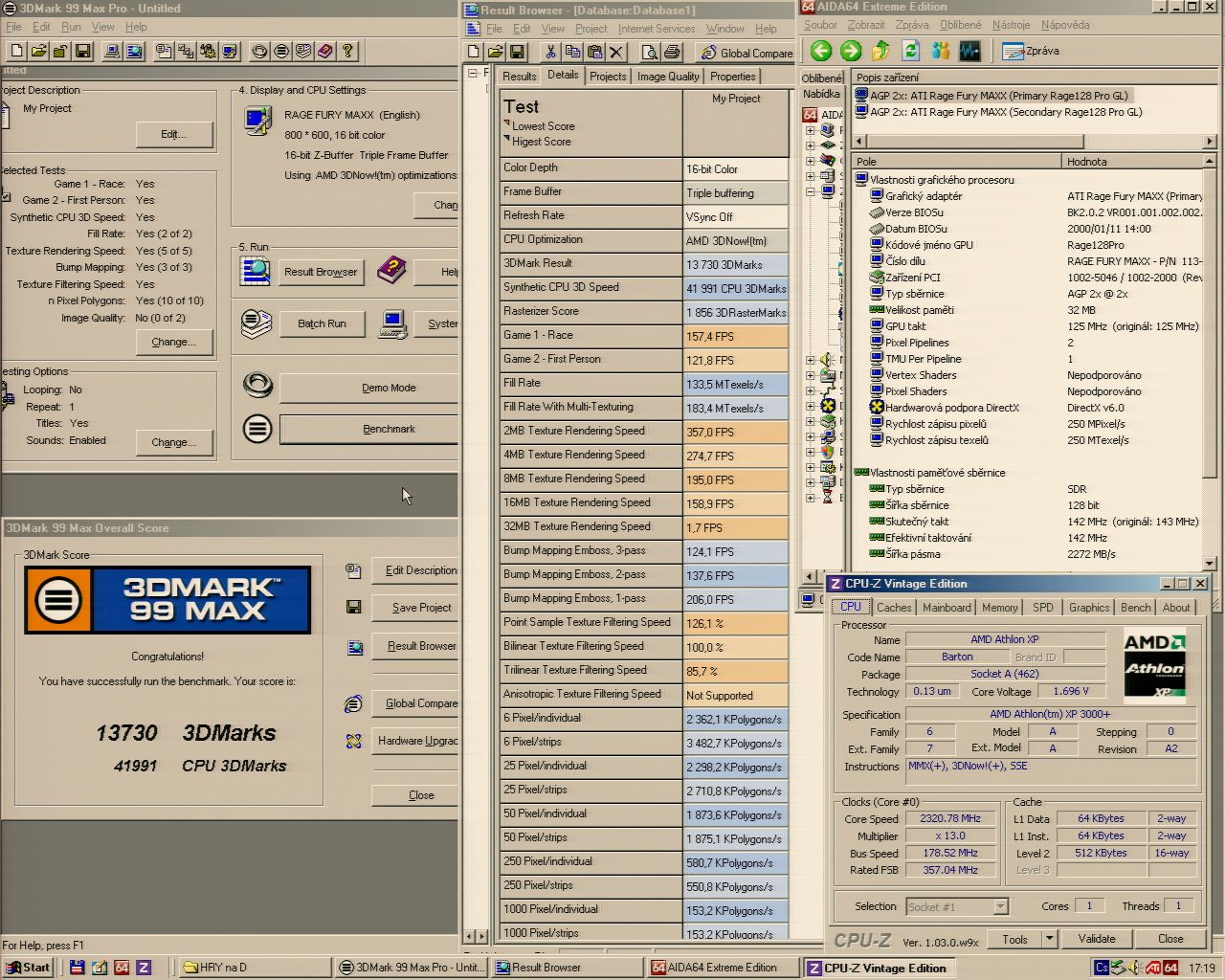The image size is (1225, 980).
Task: Open Mainboard tab in CPU-Z
Action: click(947, 608)
